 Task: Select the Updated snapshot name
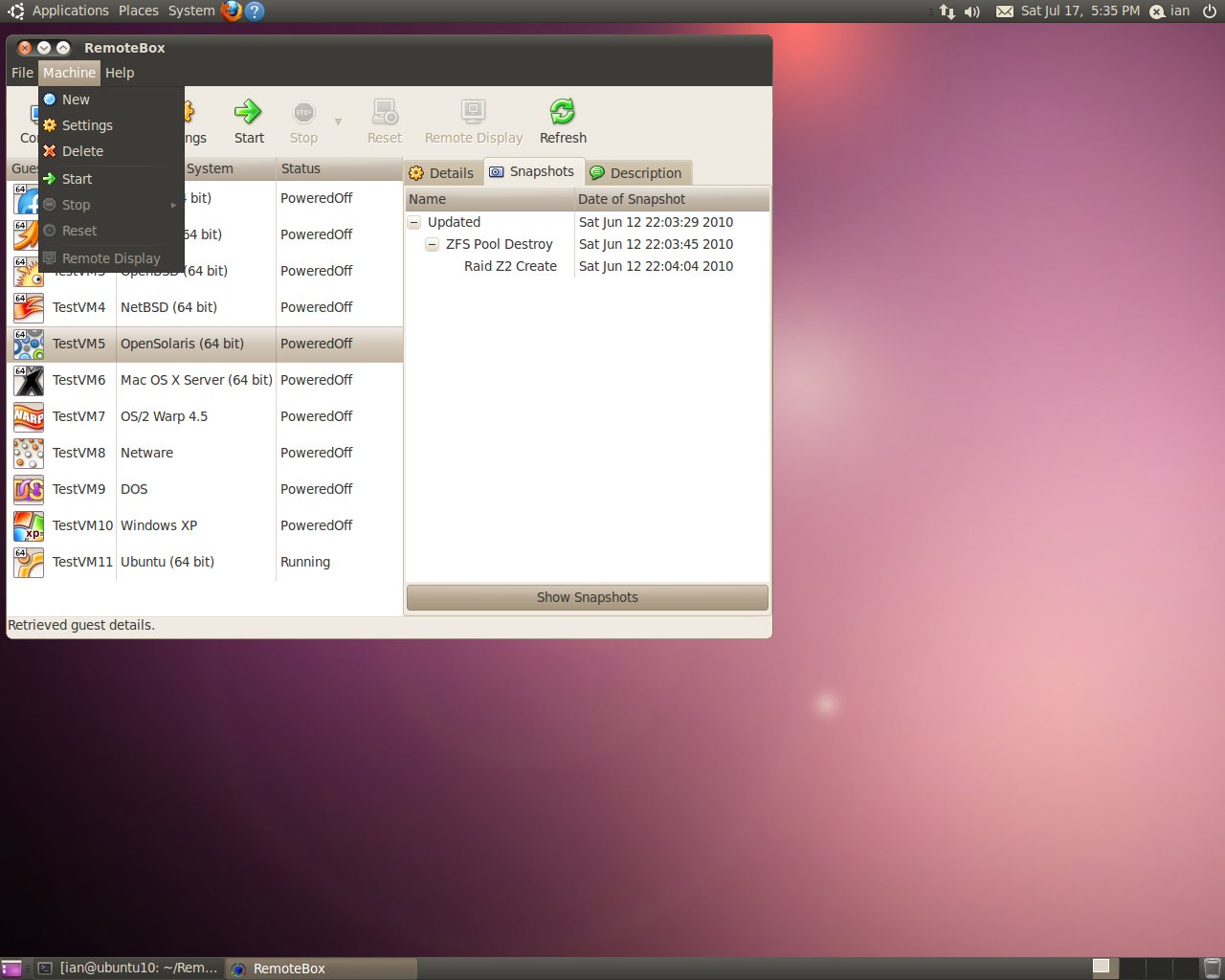point(454,222)
